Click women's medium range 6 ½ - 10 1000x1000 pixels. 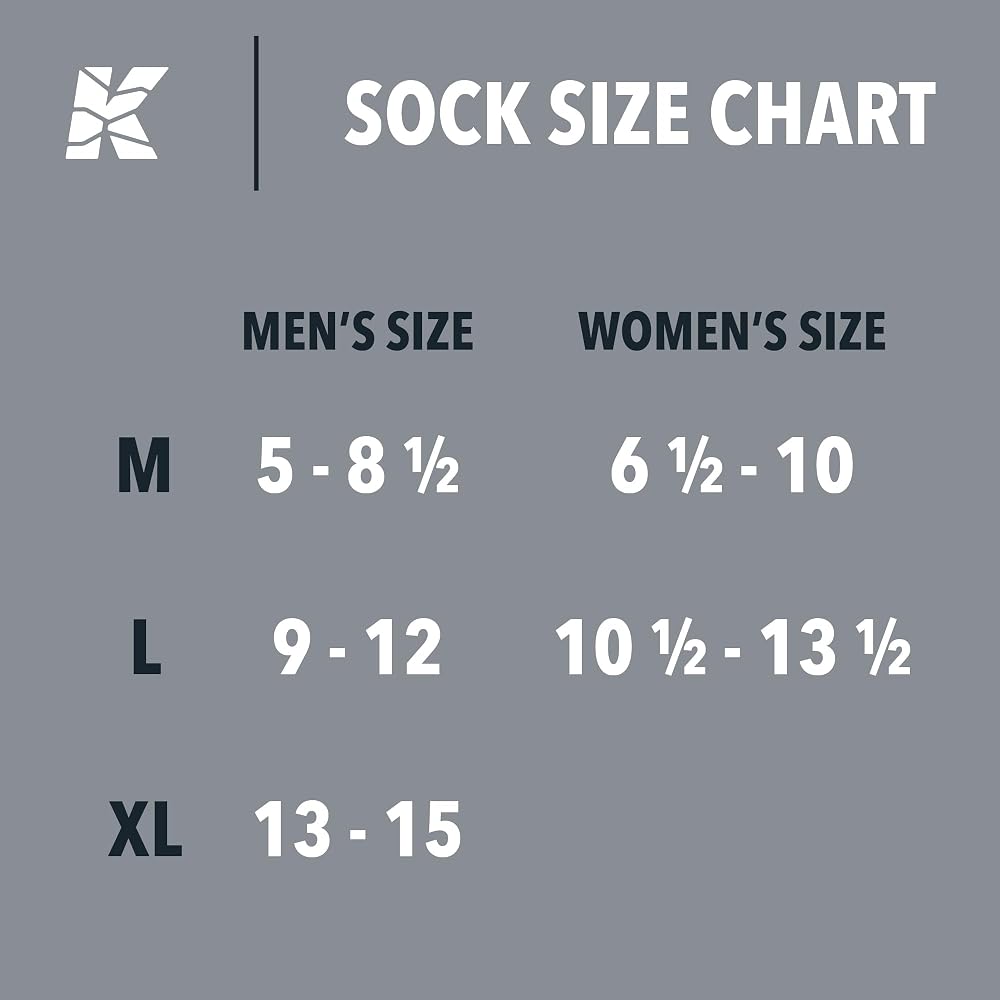point(732,465)
